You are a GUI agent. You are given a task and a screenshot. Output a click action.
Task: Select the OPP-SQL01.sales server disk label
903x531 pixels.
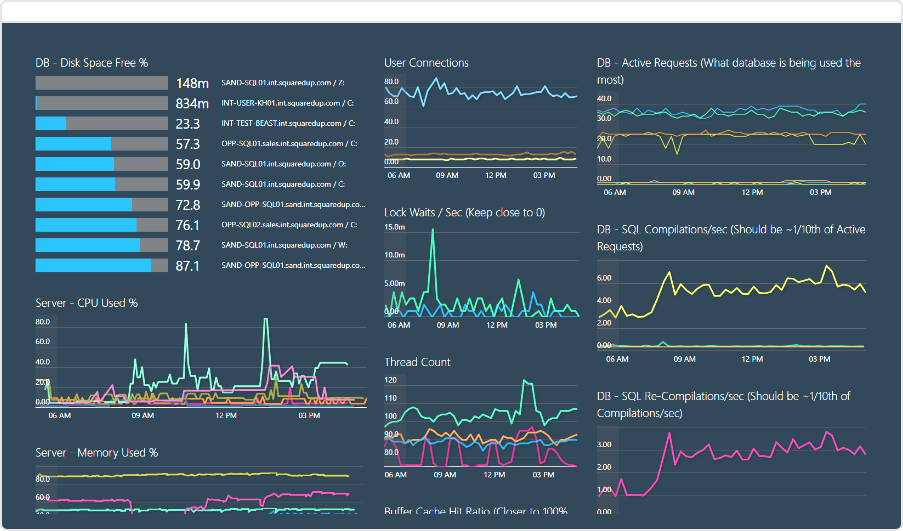289,144
